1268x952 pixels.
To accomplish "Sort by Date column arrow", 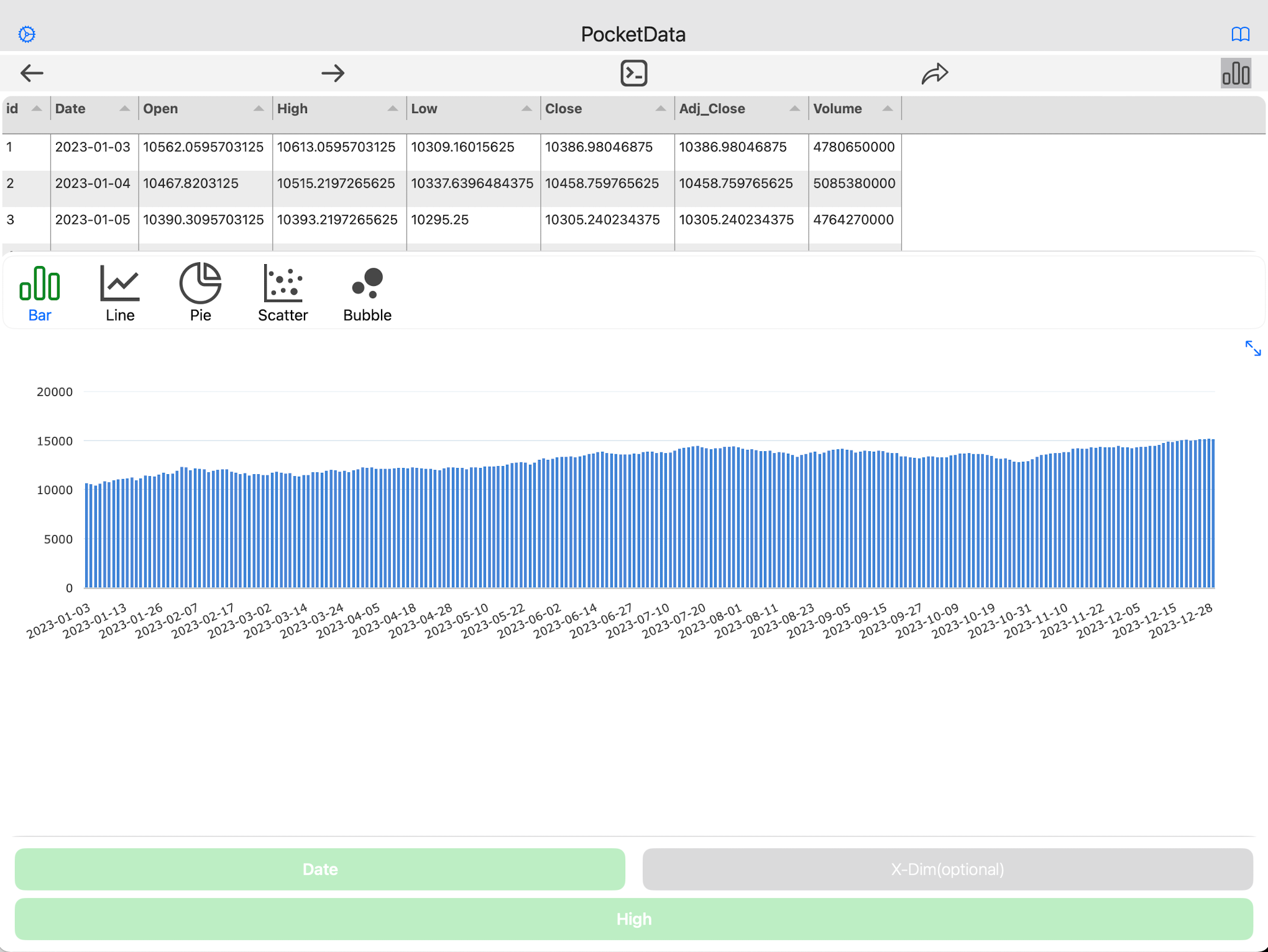I will pyautogui.click(x=124, y=109).
